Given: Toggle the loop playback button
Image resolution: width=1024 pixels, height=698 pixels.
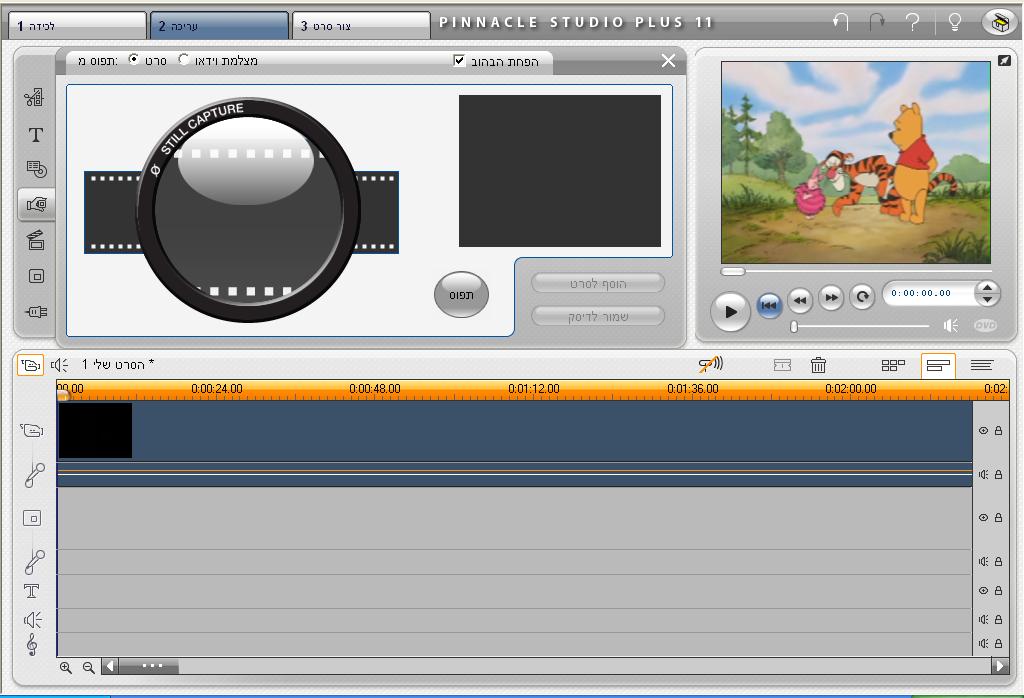Looking at the screenshot, I should [862, 297].
